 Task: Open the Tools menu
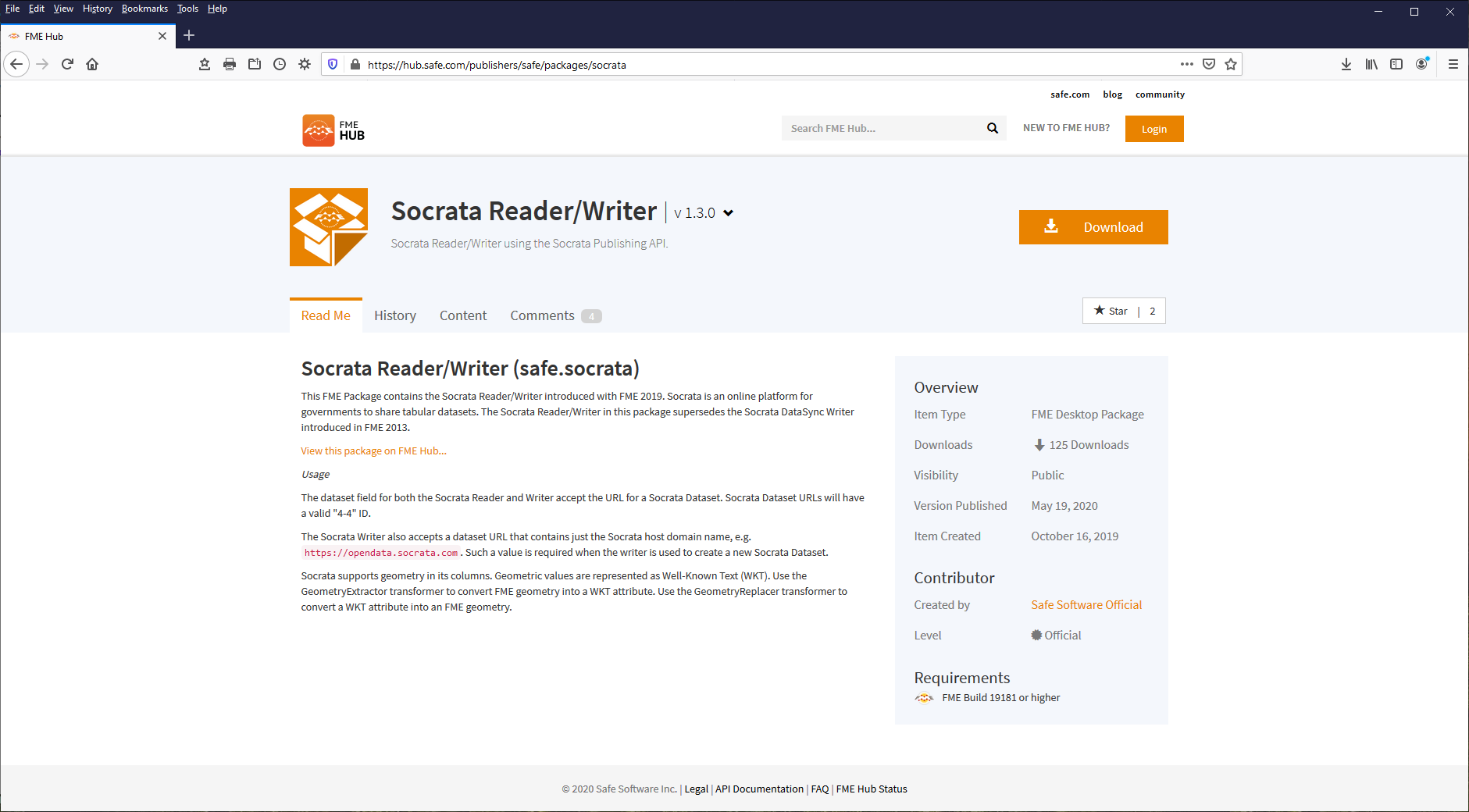click(x=187, y=9)
